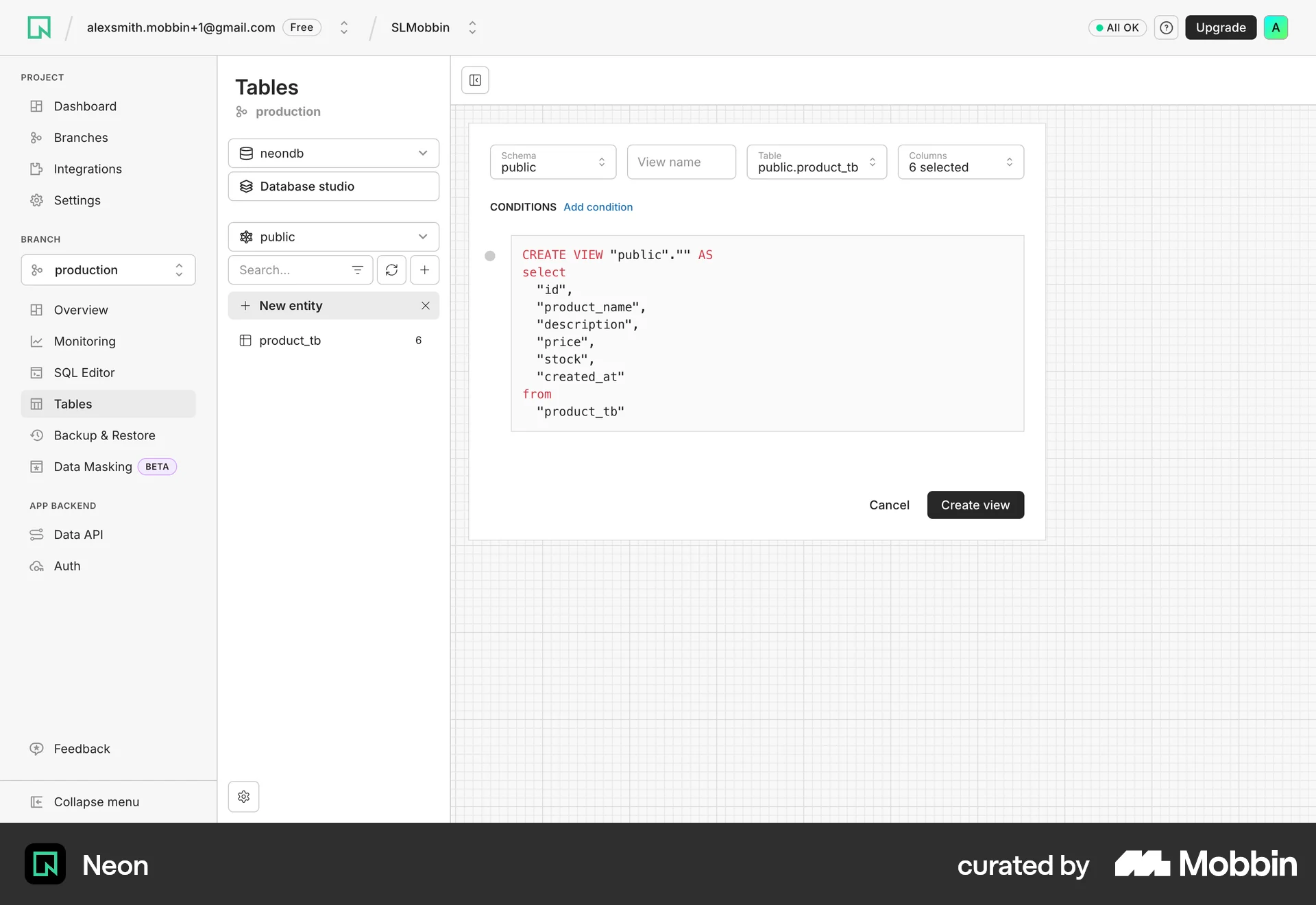The width and height of the screenshot is (1316, 905).
Task: Select Tables in sidebar
Action: [x=108, y=404]
